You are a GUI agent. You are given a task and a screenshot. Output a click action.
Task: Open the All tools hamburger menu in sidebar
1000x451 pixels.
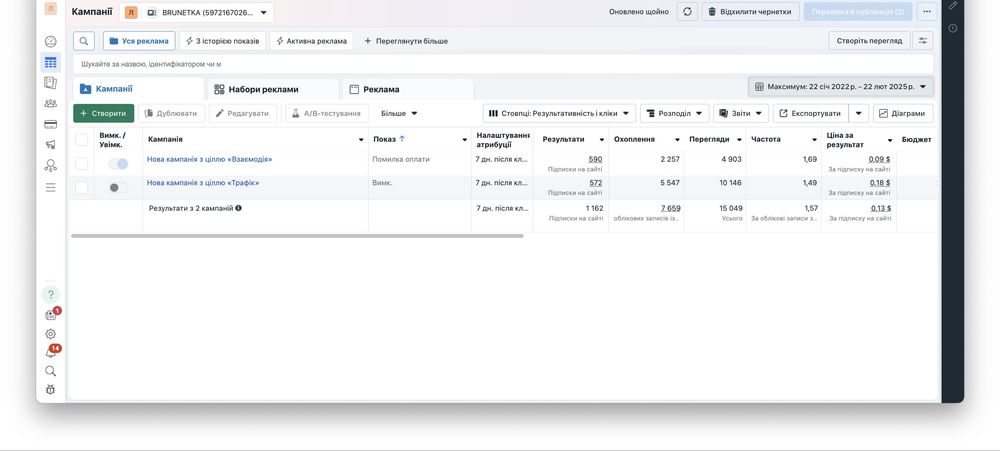(50, 187)
